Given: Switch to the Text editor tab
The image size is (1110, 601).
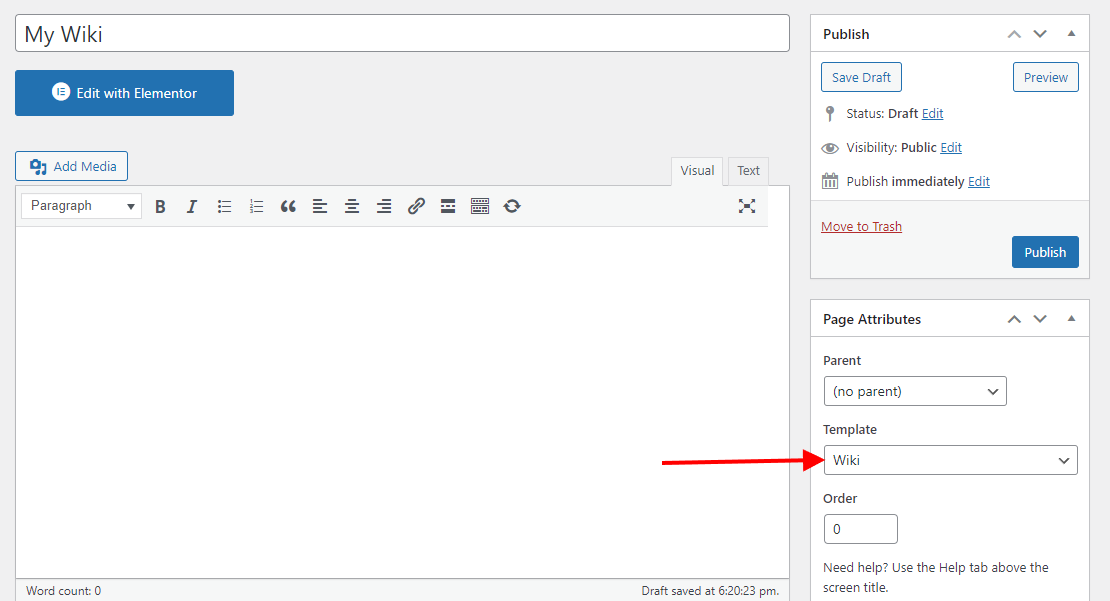Looking at the screenshot, I should coord(748,171).
